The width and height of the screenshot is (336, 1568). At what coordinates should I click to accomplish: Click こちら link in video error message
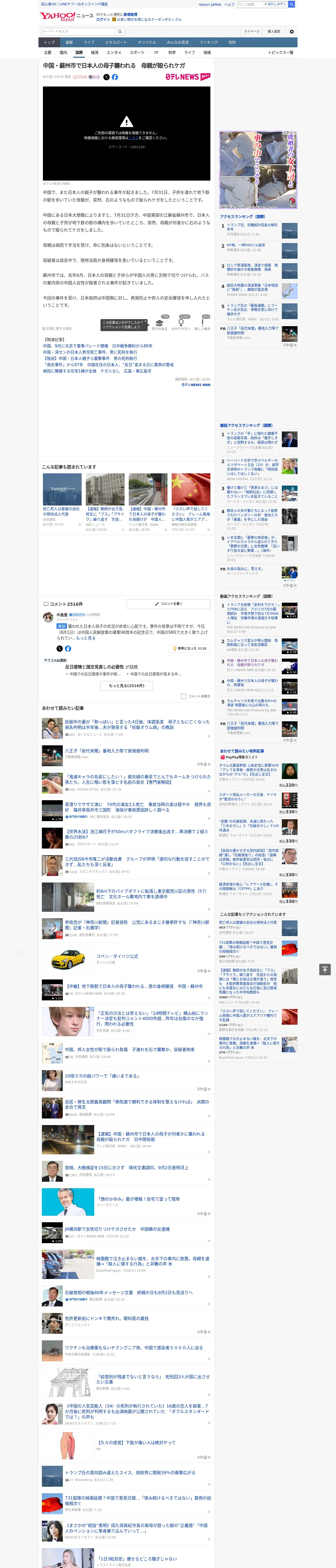[x=133, y=138]
